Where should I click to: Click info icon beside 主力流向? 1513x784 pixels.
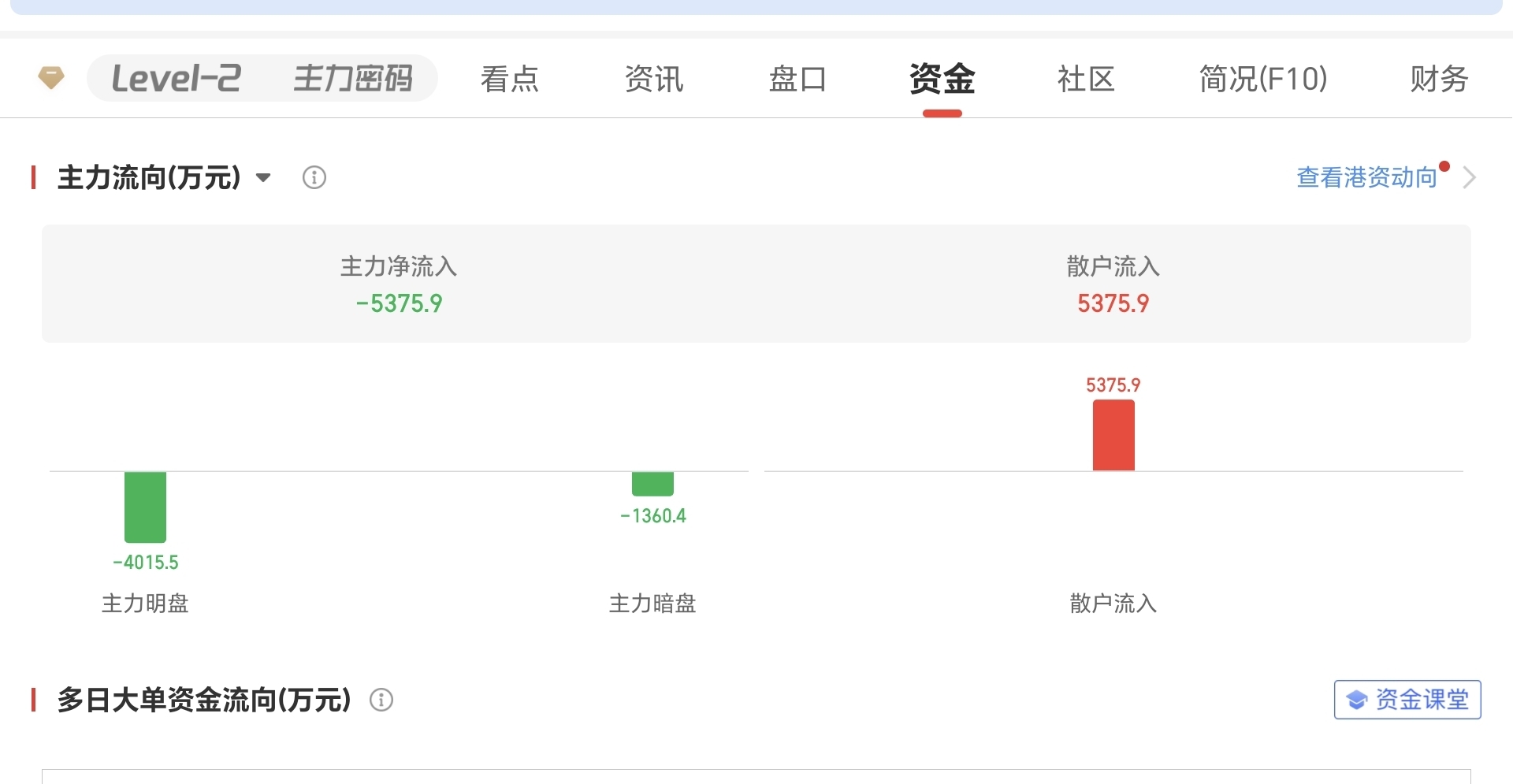click(314, 178)
